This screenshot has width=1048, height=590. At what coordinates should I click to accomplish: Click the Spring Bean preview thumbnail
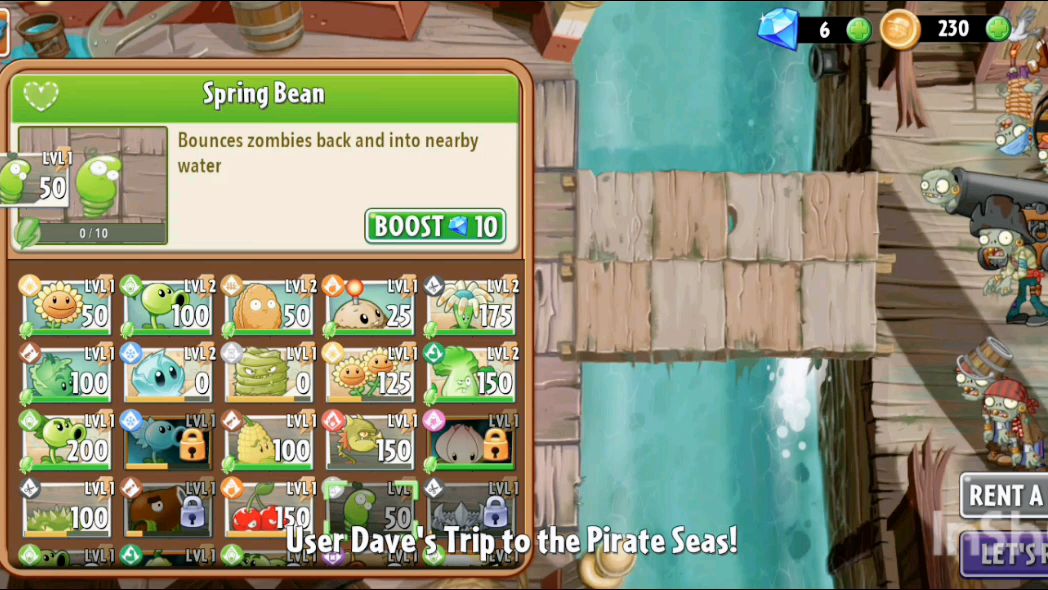[x=92, y=184]
